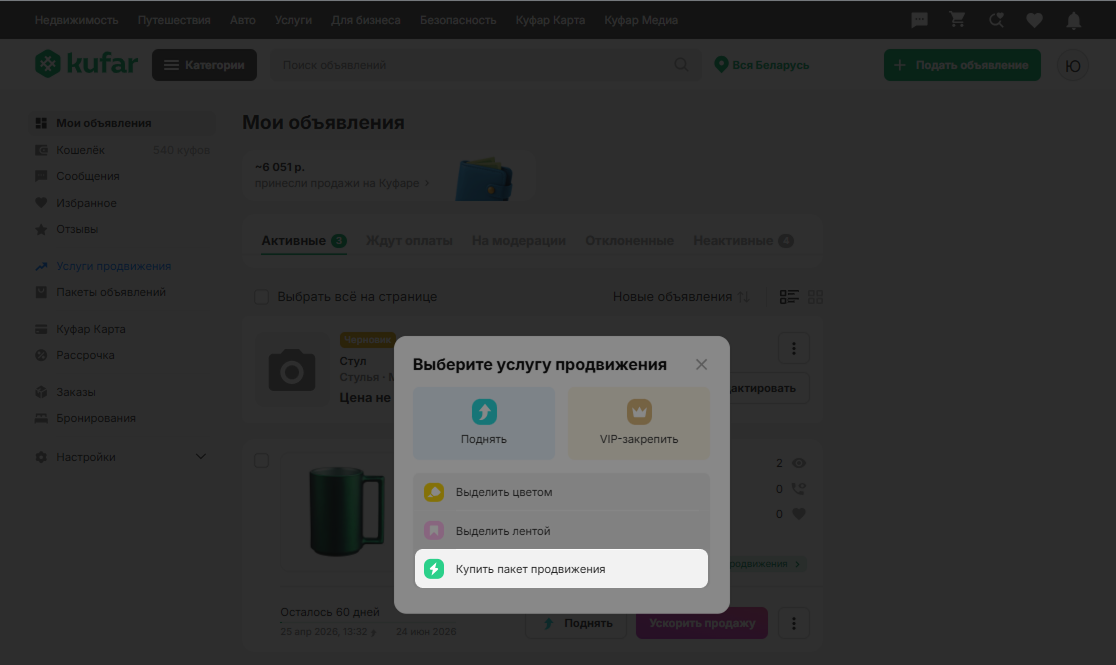The width and height of the screenshot is (1116, 665).
Task: Open Избранное in sidebar
Action: [x=86, y=203]
